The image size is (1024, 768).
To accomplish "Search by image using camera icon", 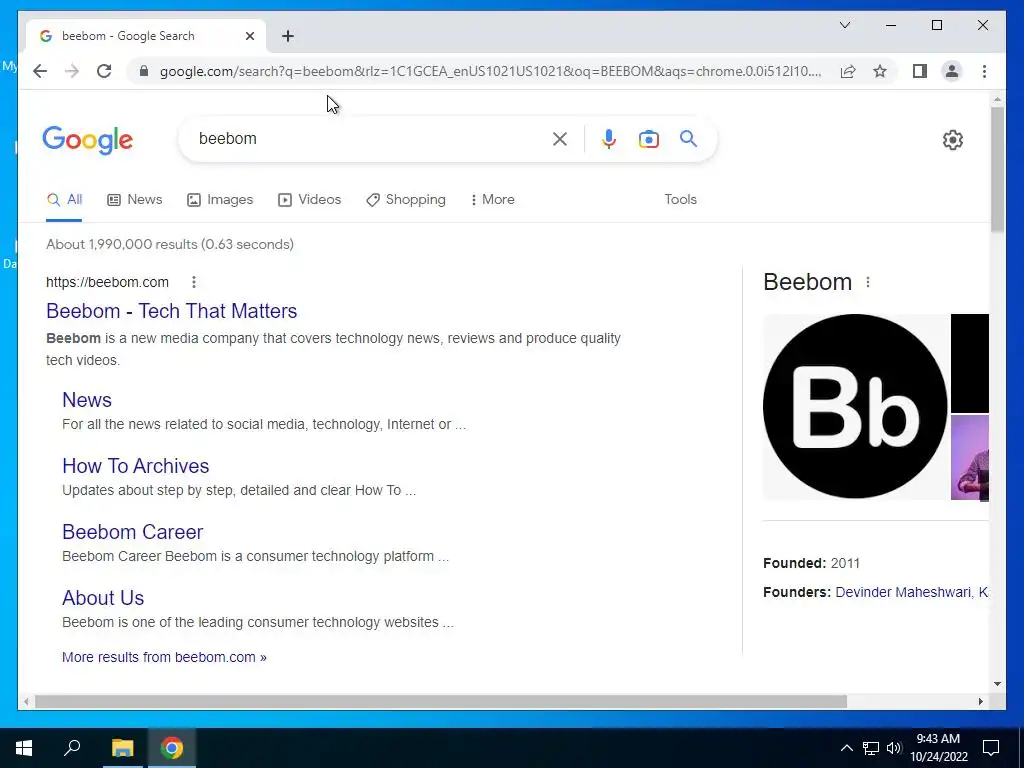I will (648, 138).
